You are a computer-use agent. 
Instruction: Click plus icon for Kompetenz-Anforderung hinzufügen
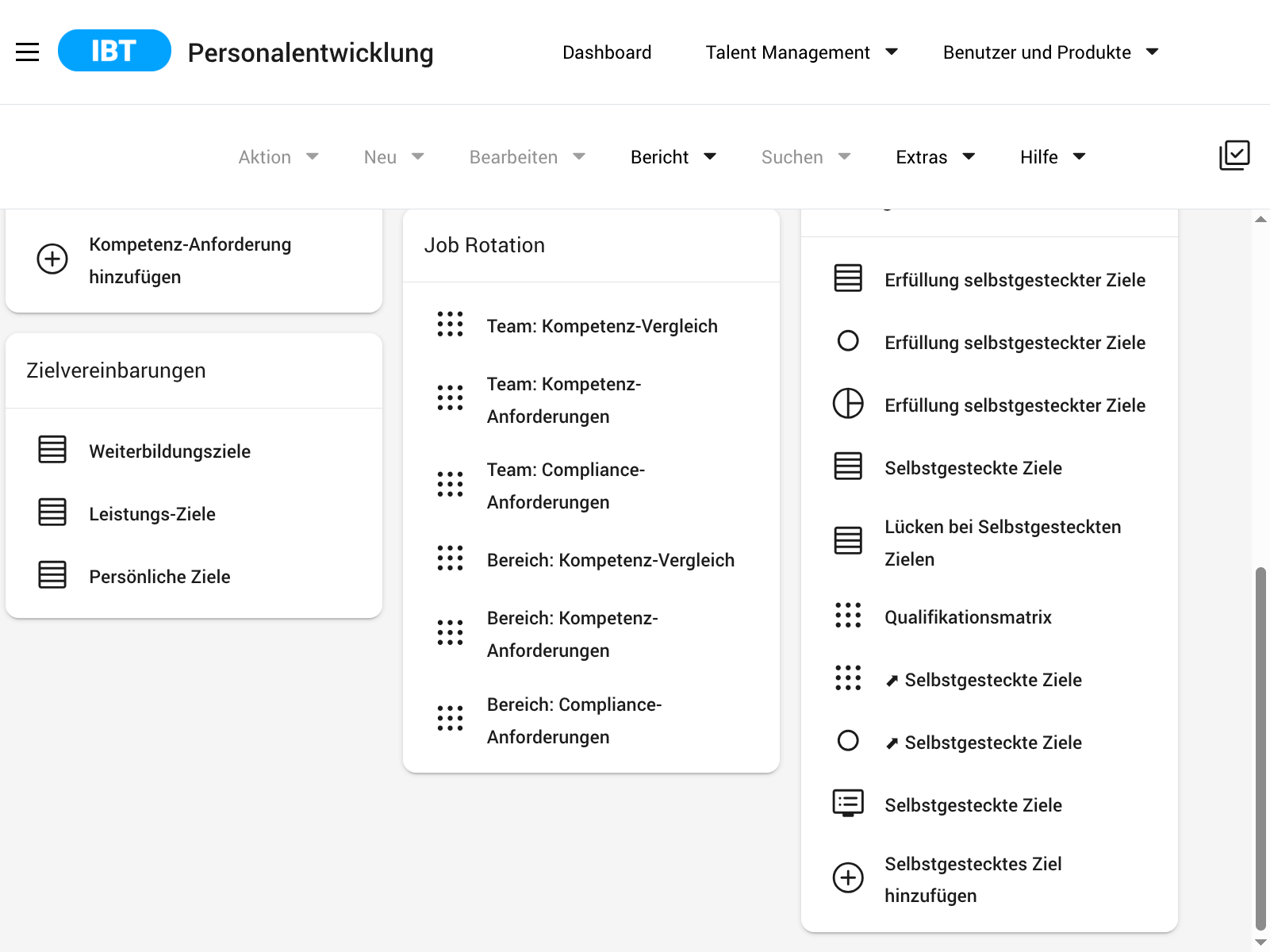point(52,259)
